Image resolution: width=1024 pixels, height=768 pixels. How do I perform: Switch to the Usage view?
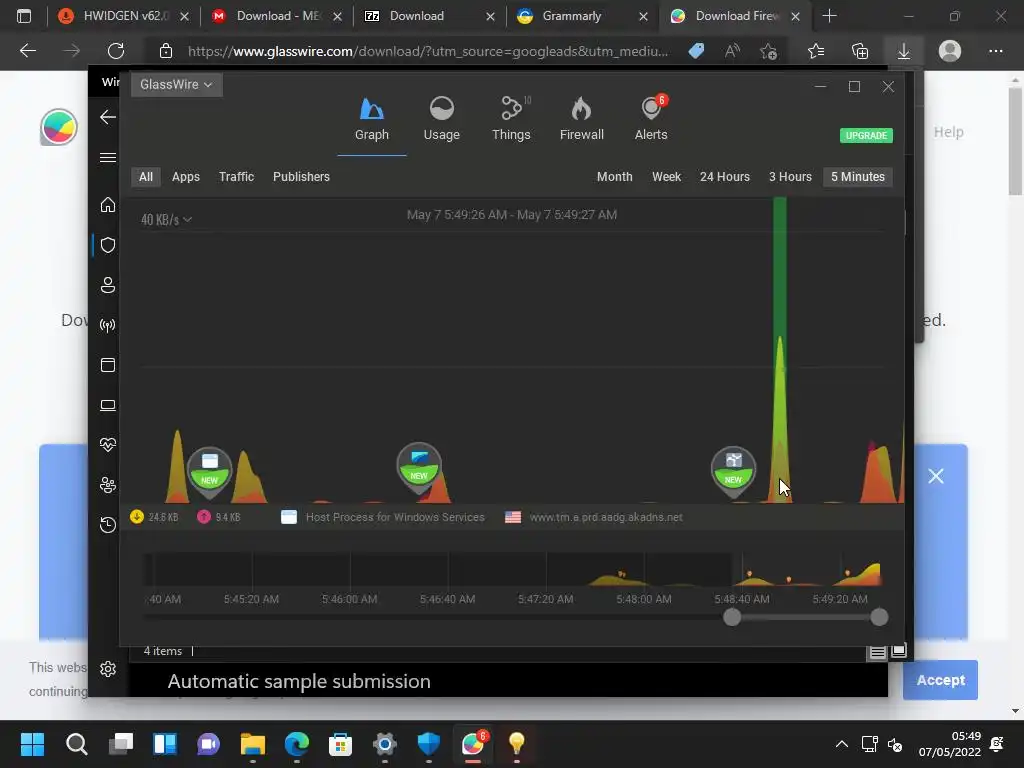(x=441, y=120)
